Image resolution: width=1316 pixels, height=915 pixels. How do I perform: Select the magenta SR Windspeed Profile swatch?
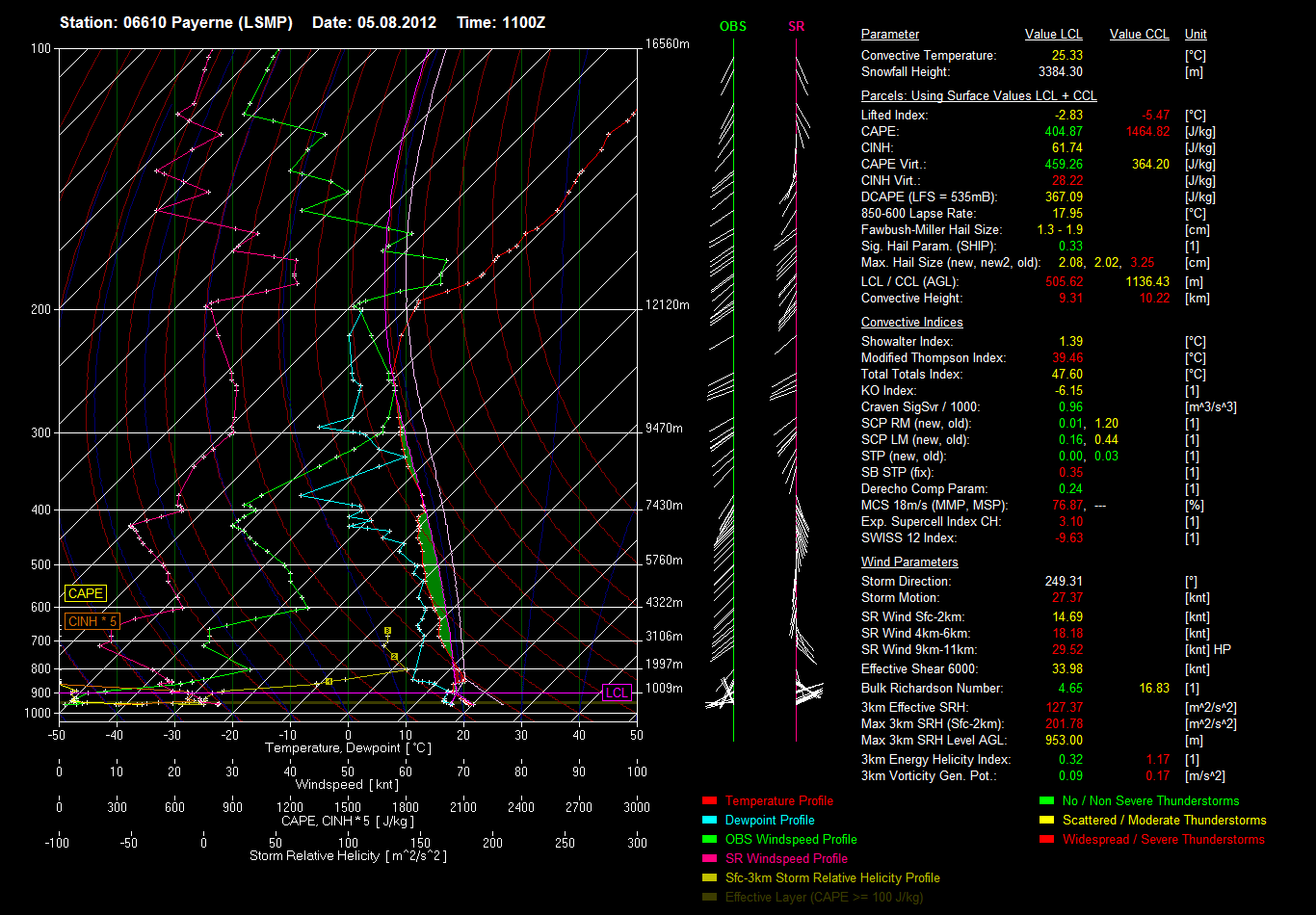(x=710, y=859)
